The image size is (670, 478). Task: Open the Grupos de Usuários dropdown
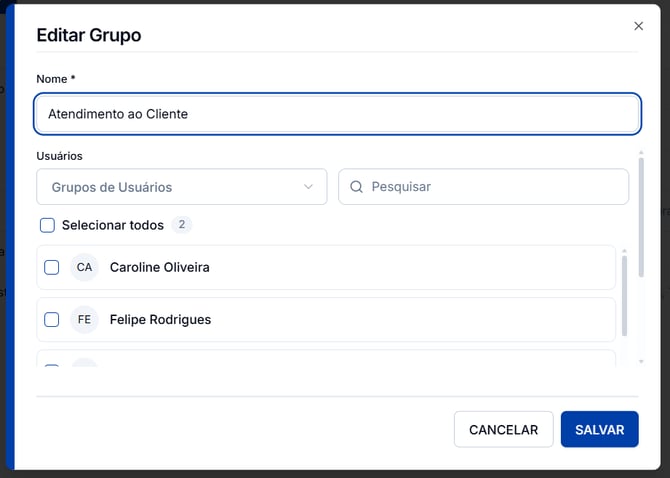coord(182,187)
